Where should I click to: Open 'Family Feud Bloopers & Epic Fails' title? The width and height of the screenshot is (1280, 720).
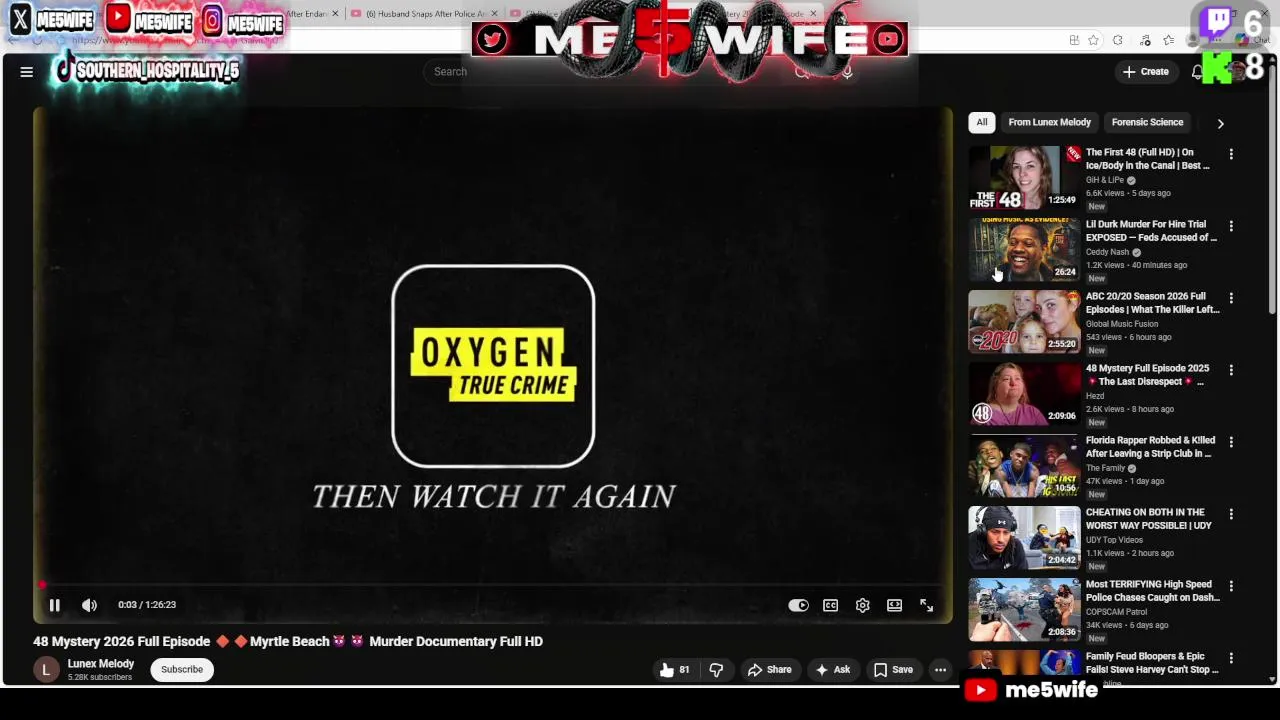click(1152, 663)
